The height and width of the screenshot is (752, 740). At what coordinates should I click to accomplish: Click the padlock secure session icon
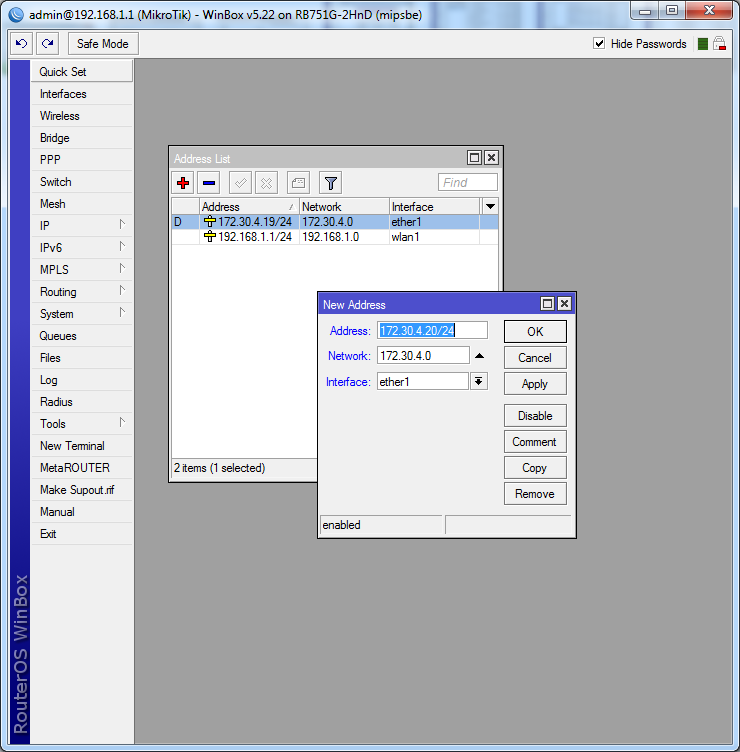(719, 44)
